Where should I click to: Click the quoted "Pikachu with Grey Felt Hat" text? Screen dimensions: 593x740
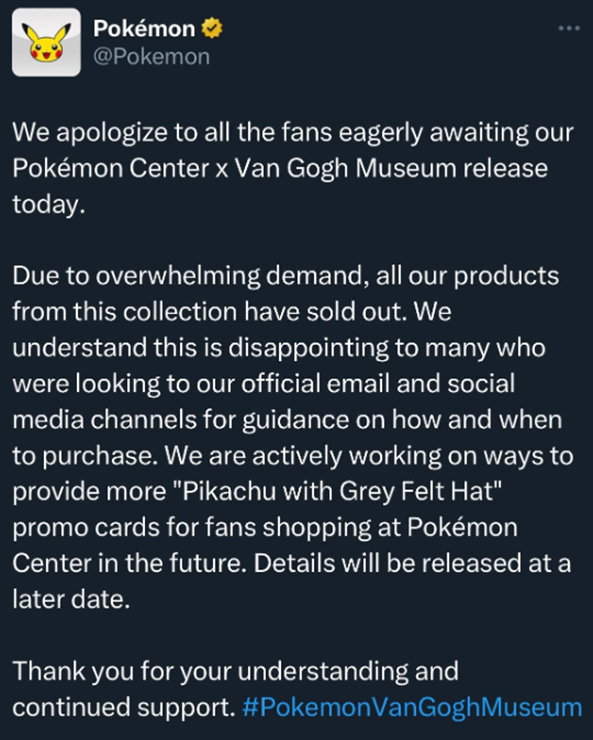(338, 491)
